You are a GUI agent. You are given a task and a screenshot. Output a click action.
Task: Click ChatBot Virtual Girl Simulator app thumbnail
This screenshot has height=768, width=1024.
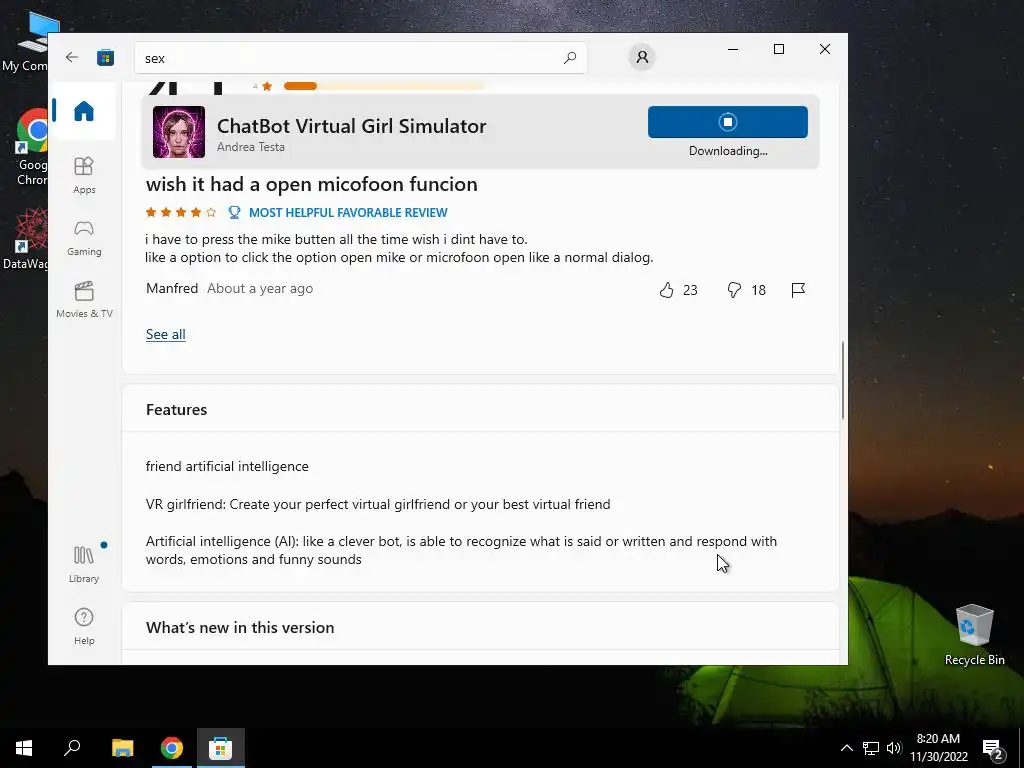click(179, 132)
